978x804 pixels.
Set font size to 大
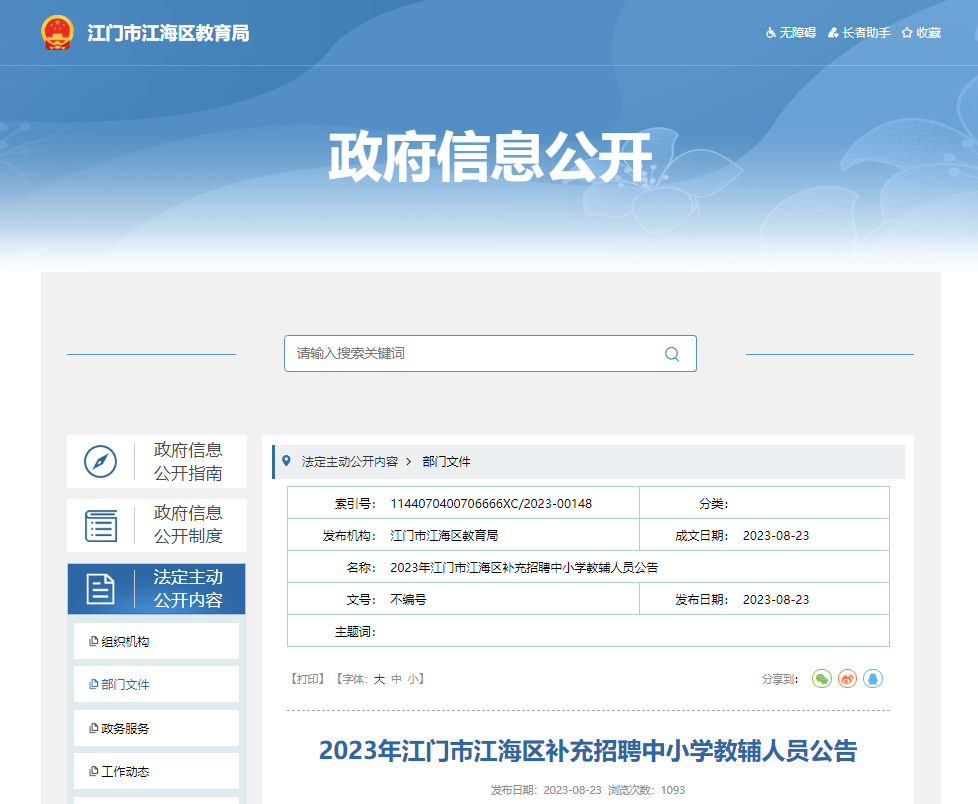[379, 679]
